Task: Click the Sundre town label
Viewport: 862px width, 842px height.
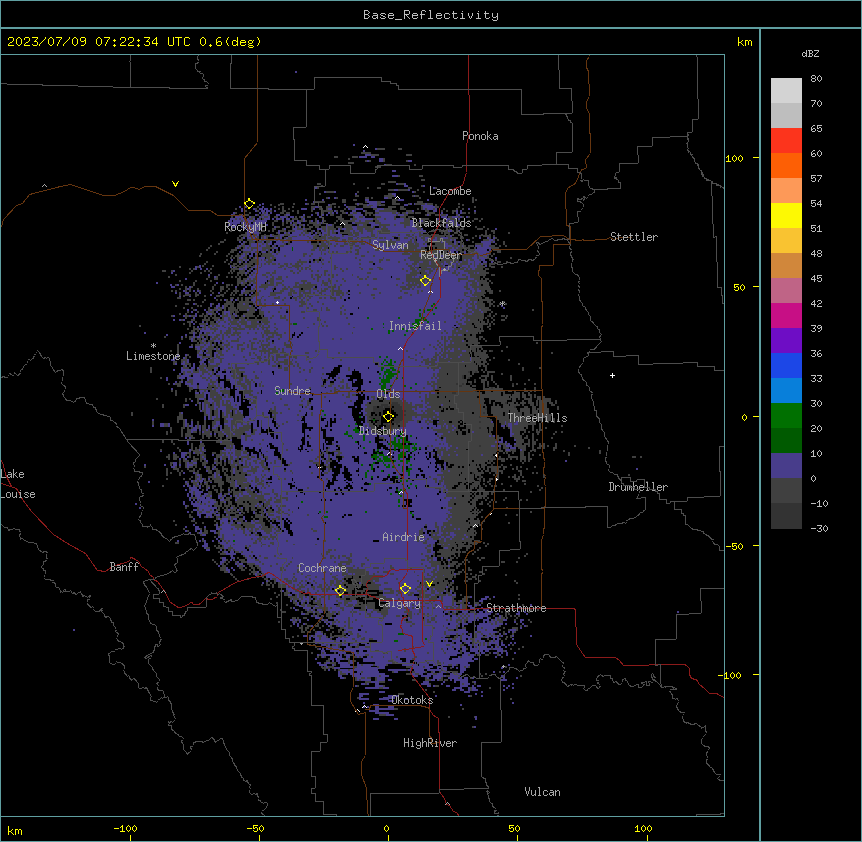Action: 292,391
